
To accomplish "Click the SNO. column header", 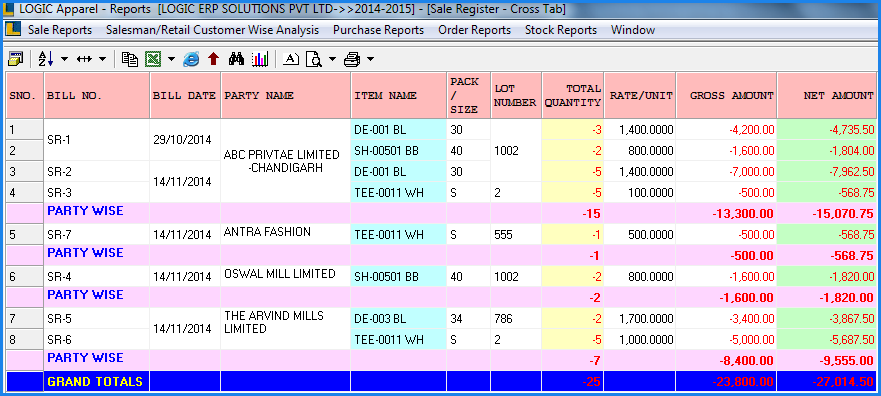I will point(25,95).
